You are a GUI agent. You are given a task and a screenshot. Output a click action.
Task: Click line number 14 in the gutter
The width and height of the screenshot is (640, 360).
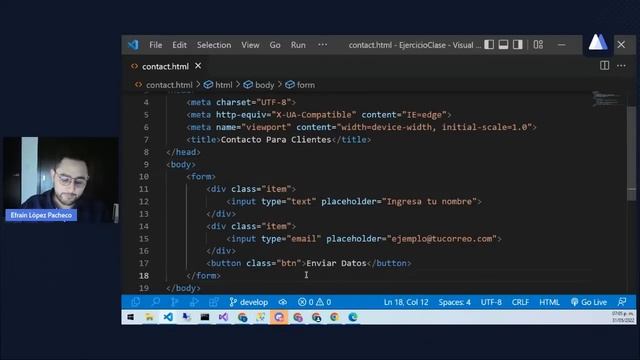point(144,226)
